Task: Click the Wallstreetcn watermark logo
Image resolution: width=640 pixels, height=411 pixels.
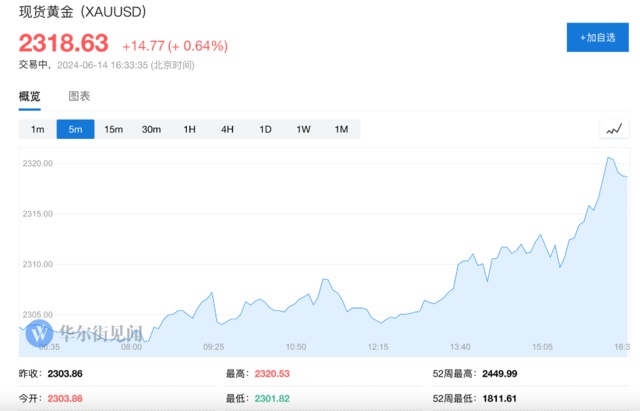Action: (98, 332)
